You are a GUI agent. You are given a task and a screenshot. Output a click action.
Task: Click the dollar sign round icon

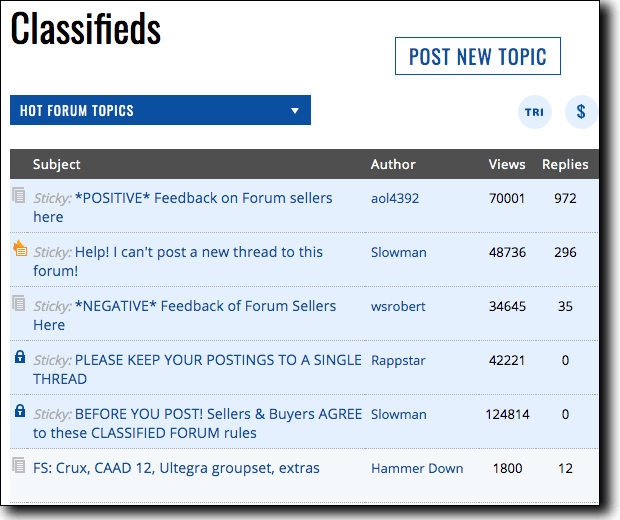click(581, 112)
